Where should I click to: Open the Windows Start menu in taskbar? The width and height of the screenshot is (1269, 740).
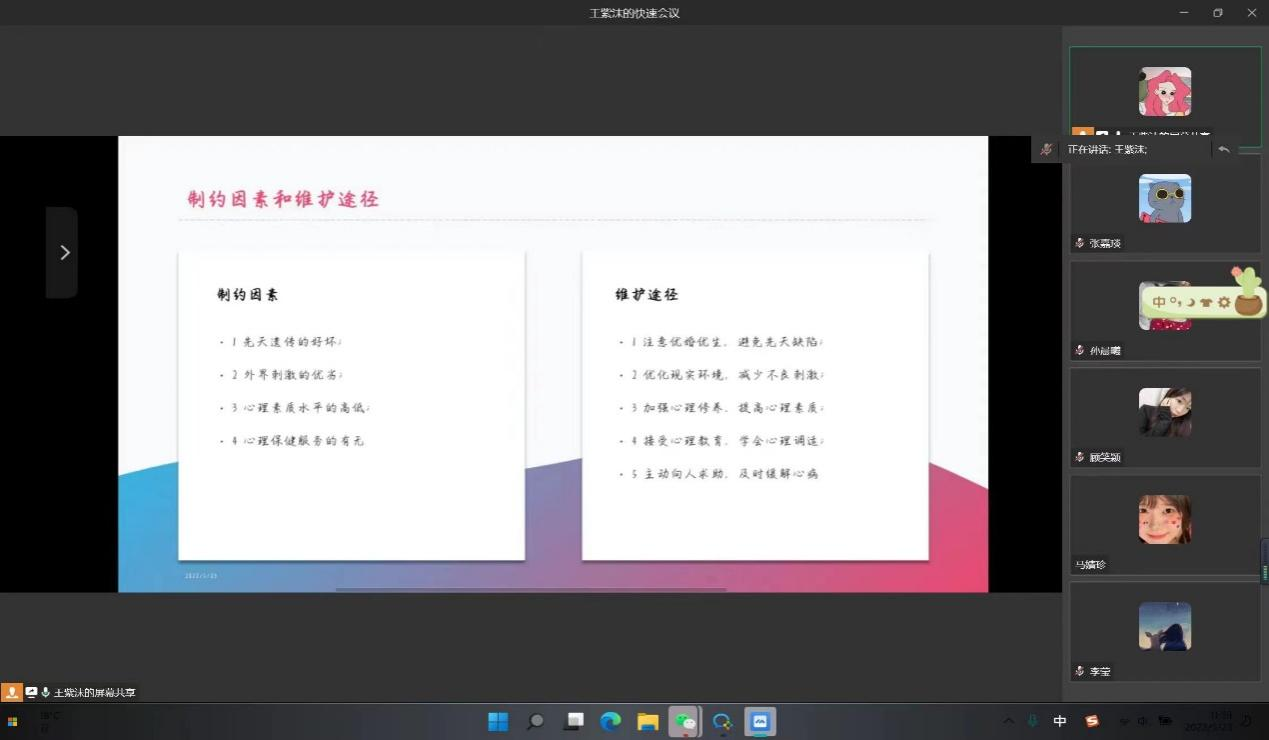(x=497, y=721)
